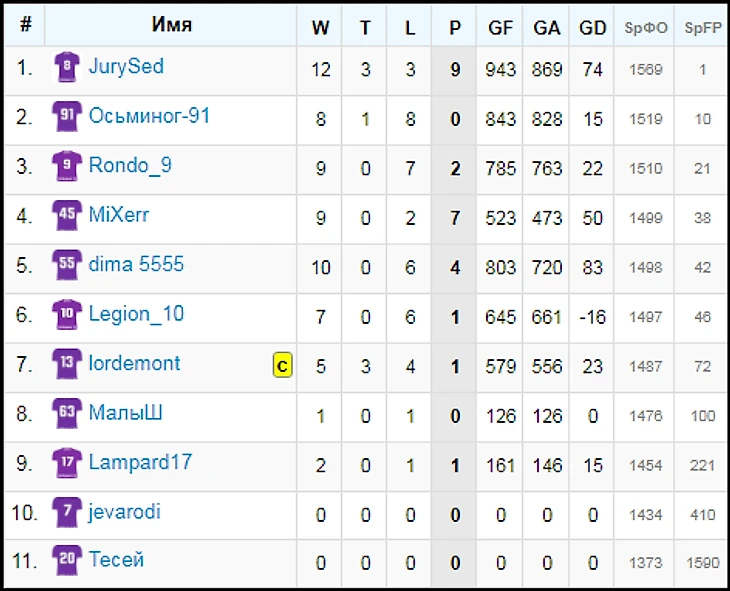Click the number 91 jersey icon
This screenshot has width=730, height=591.
[67, 117]
